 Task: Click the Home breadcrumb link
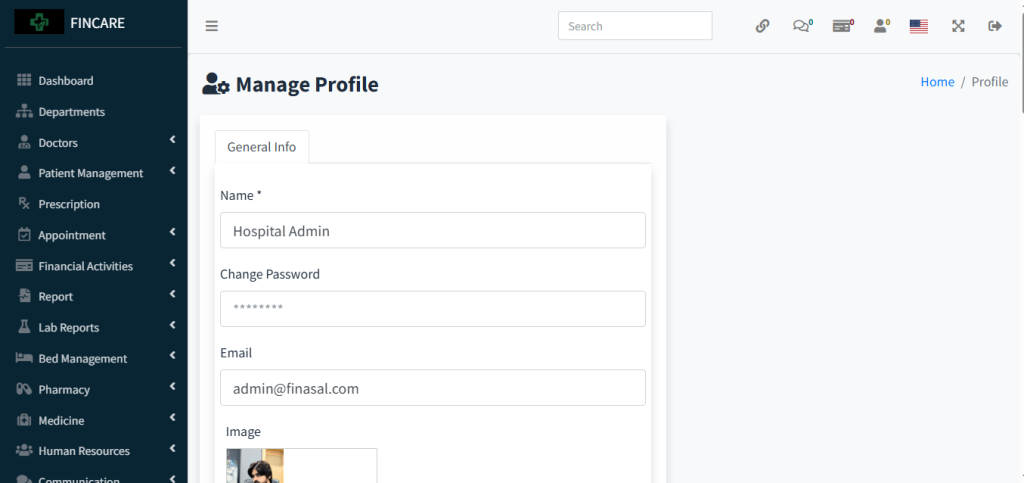pyautogui.click(x=937, y=82)
